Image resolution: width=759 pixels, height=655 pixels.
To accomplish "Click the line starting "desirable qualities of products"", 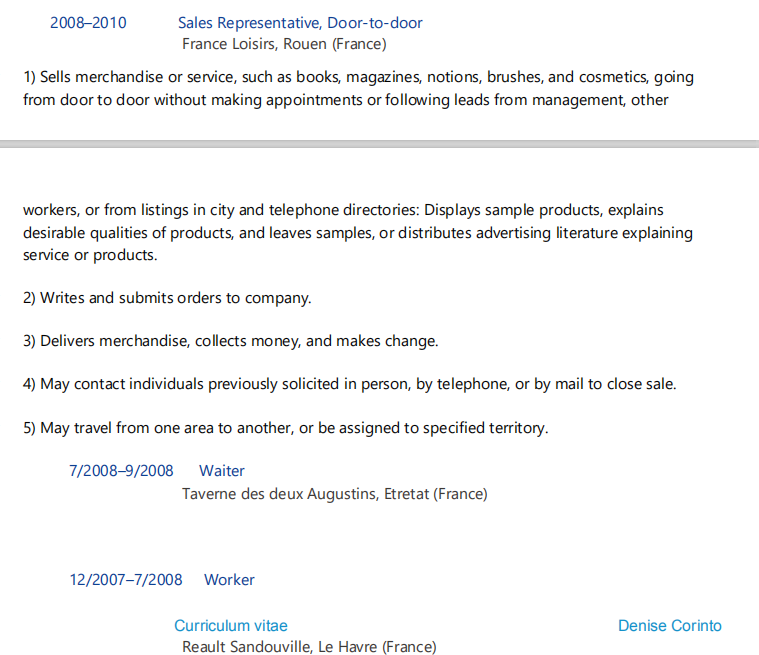I will click(357, 233).
